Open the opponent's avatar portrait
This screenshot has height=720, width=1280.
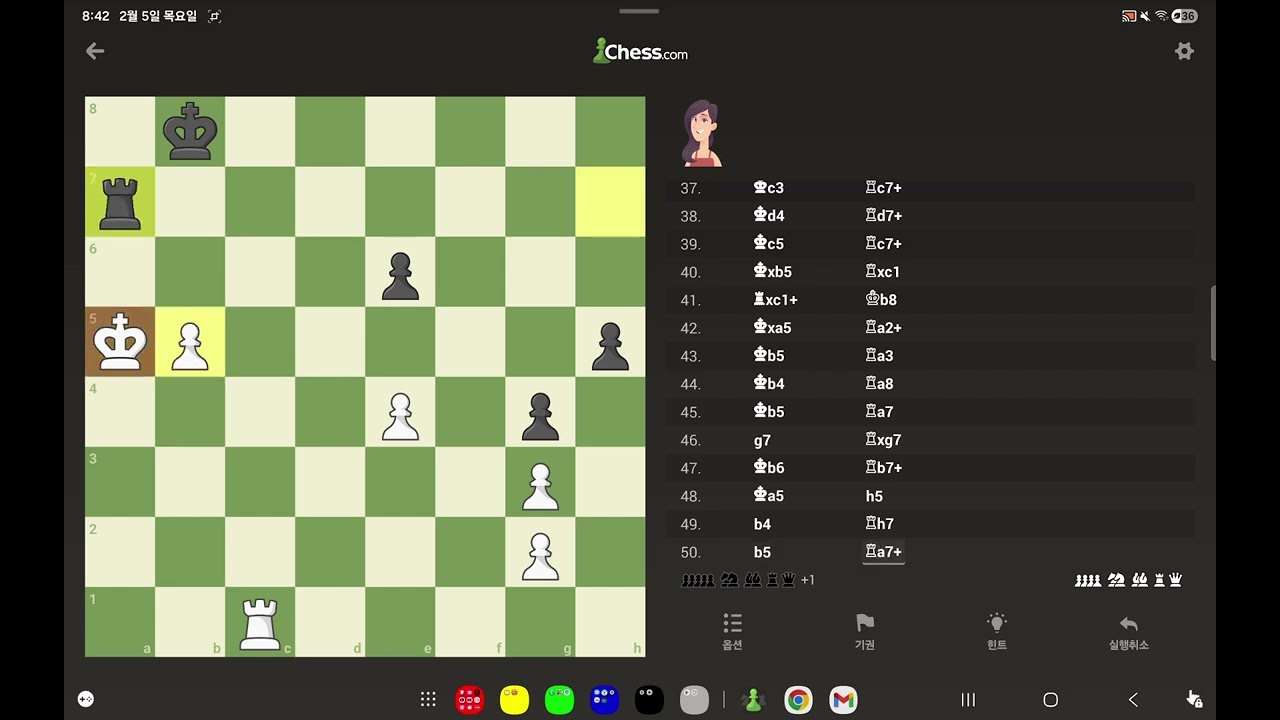click(x=701, y=132)
